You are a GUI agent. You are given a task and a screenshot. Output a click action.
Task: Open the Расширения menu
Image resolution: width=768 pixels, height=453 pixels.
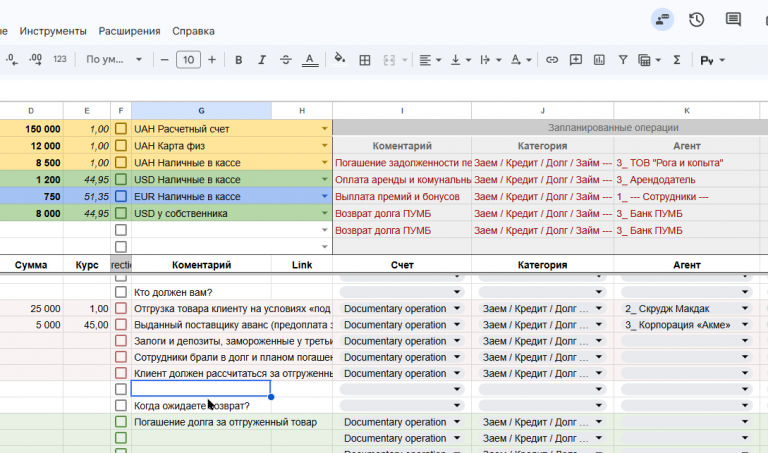[x=129, y=31]
